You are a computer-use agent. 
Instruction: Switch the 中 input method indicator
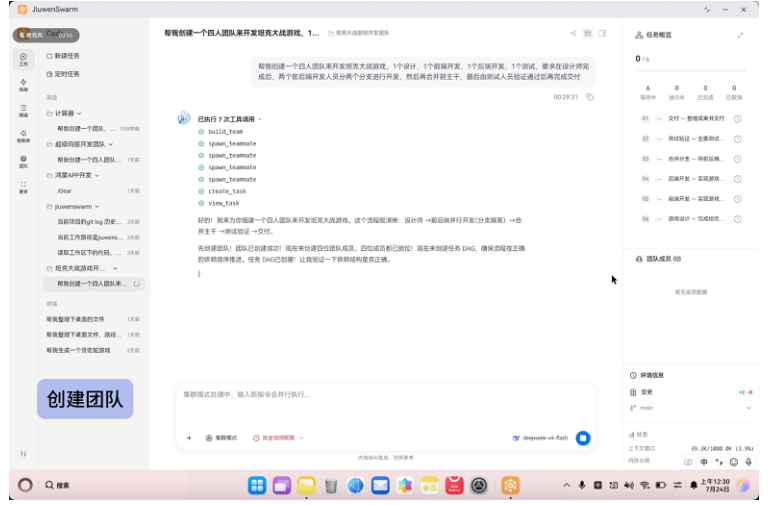704,462
